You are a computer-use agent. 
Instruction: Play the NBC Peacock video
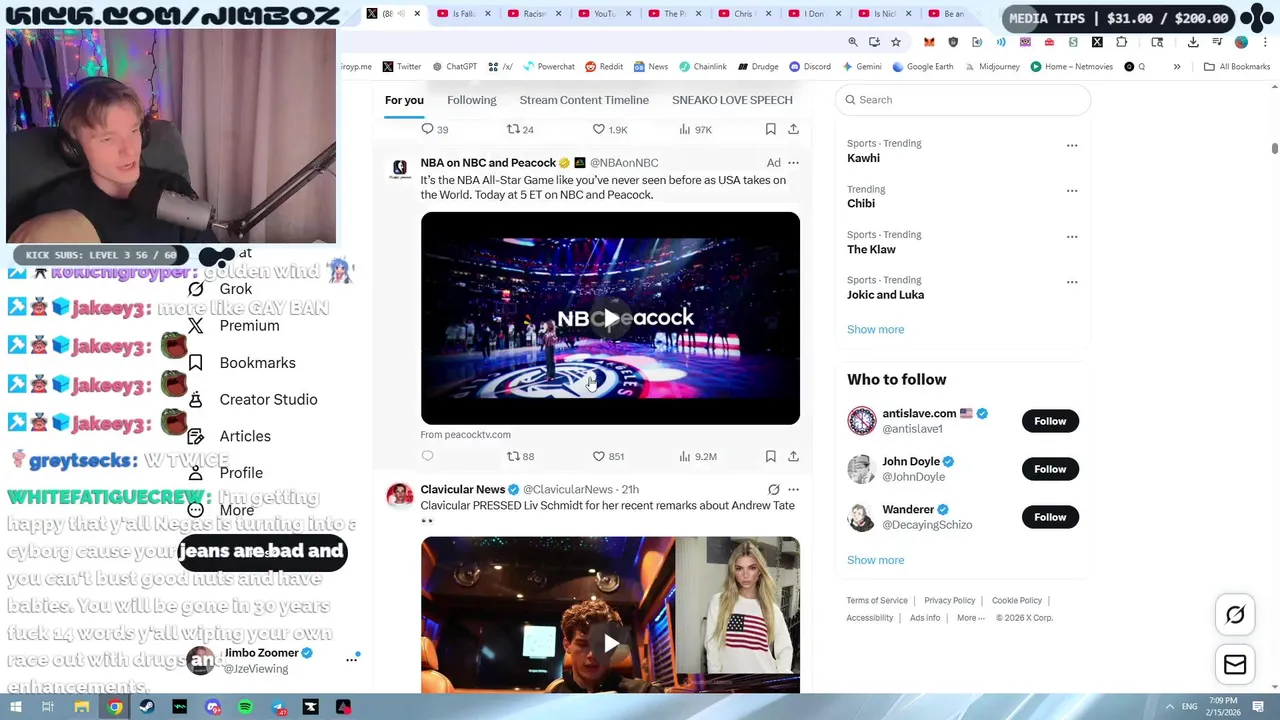[x=610, y=318]
